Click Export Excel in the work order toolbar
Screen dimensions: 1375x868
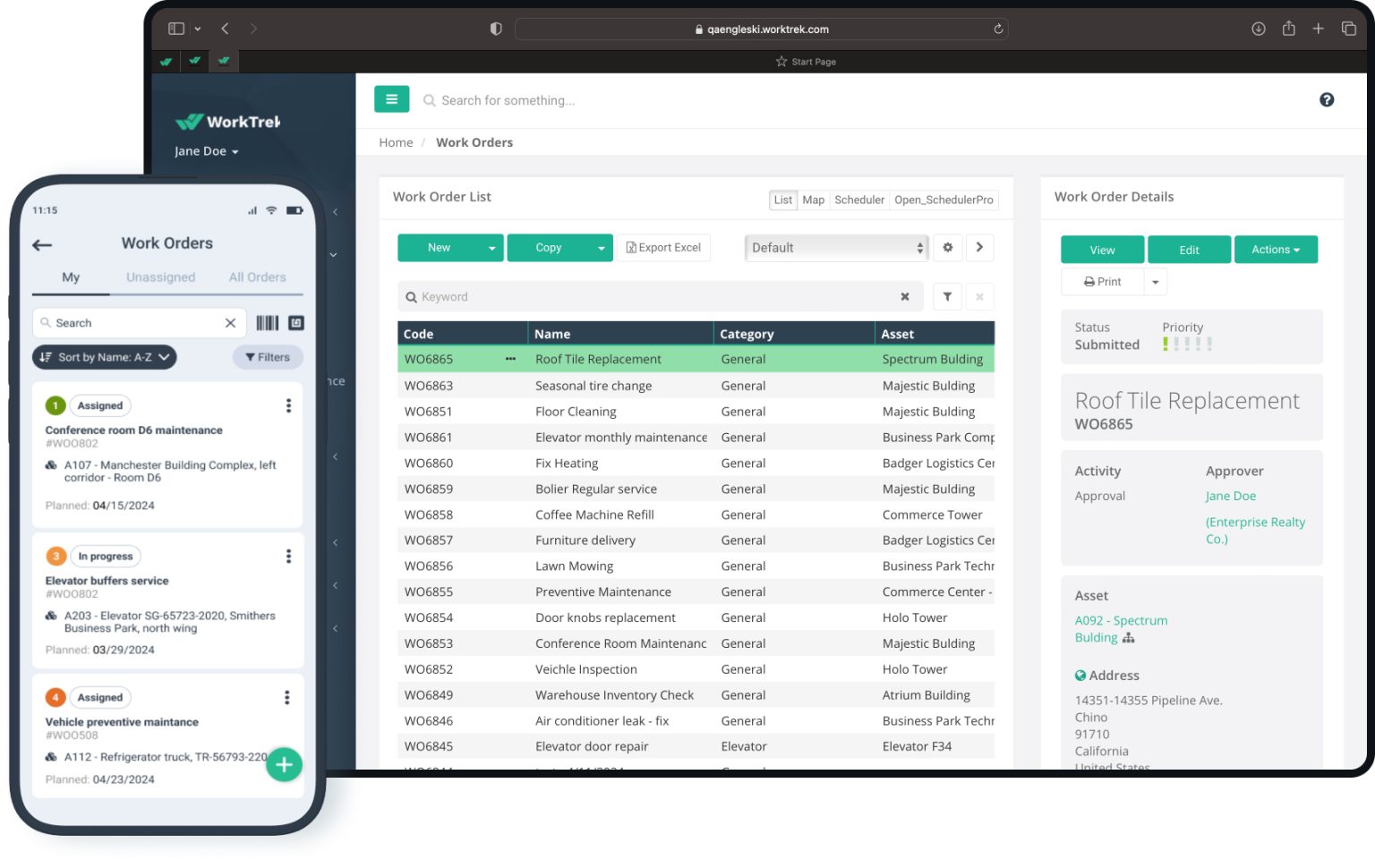(x=663, y=247)
